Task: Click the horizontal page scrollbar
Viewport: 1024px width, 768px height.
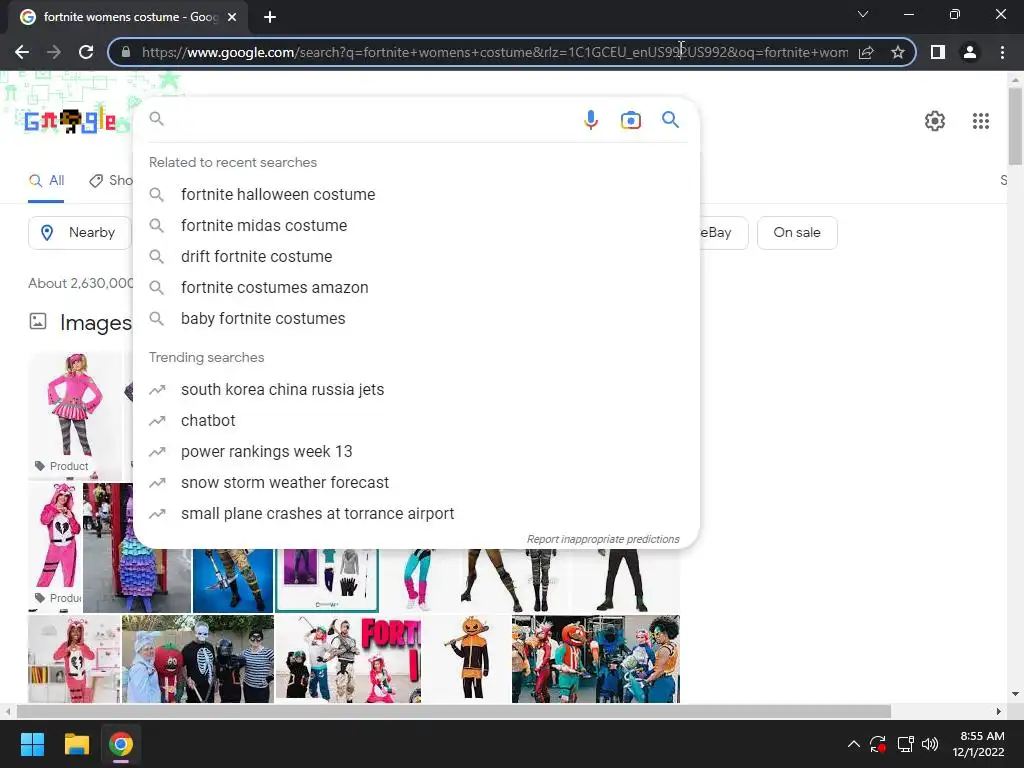Action: click(x=454, y=711)
